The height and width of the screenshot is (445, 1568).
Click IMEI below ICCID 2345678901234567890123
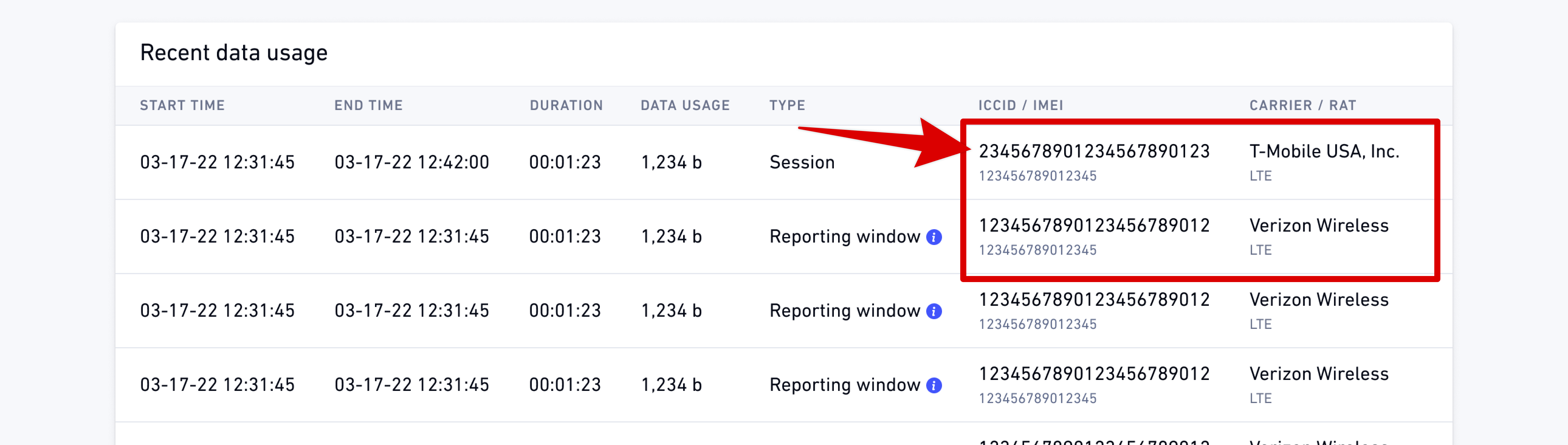(1037, 176)
